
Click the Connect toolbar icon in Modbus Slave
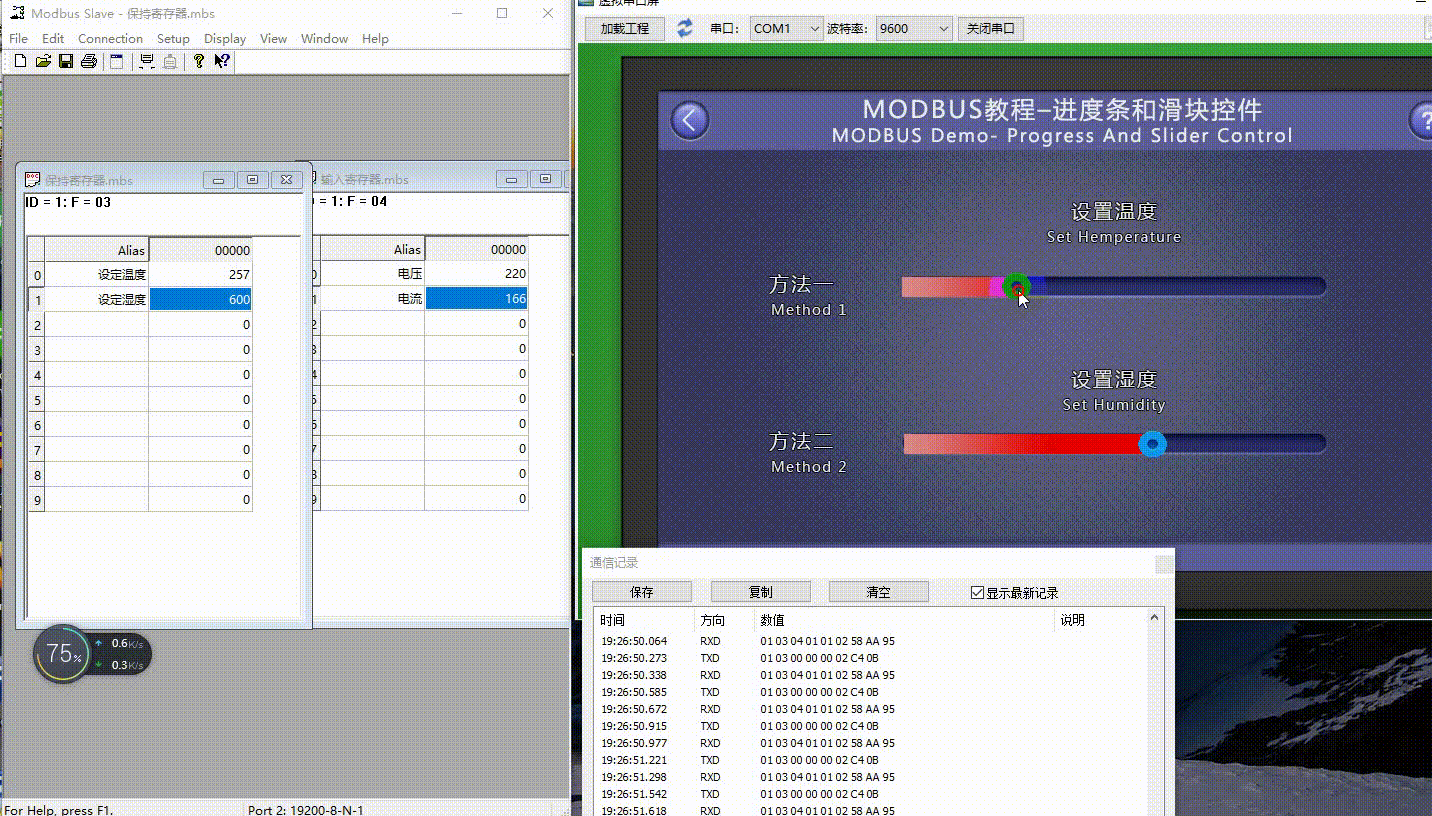click(147, 62)
